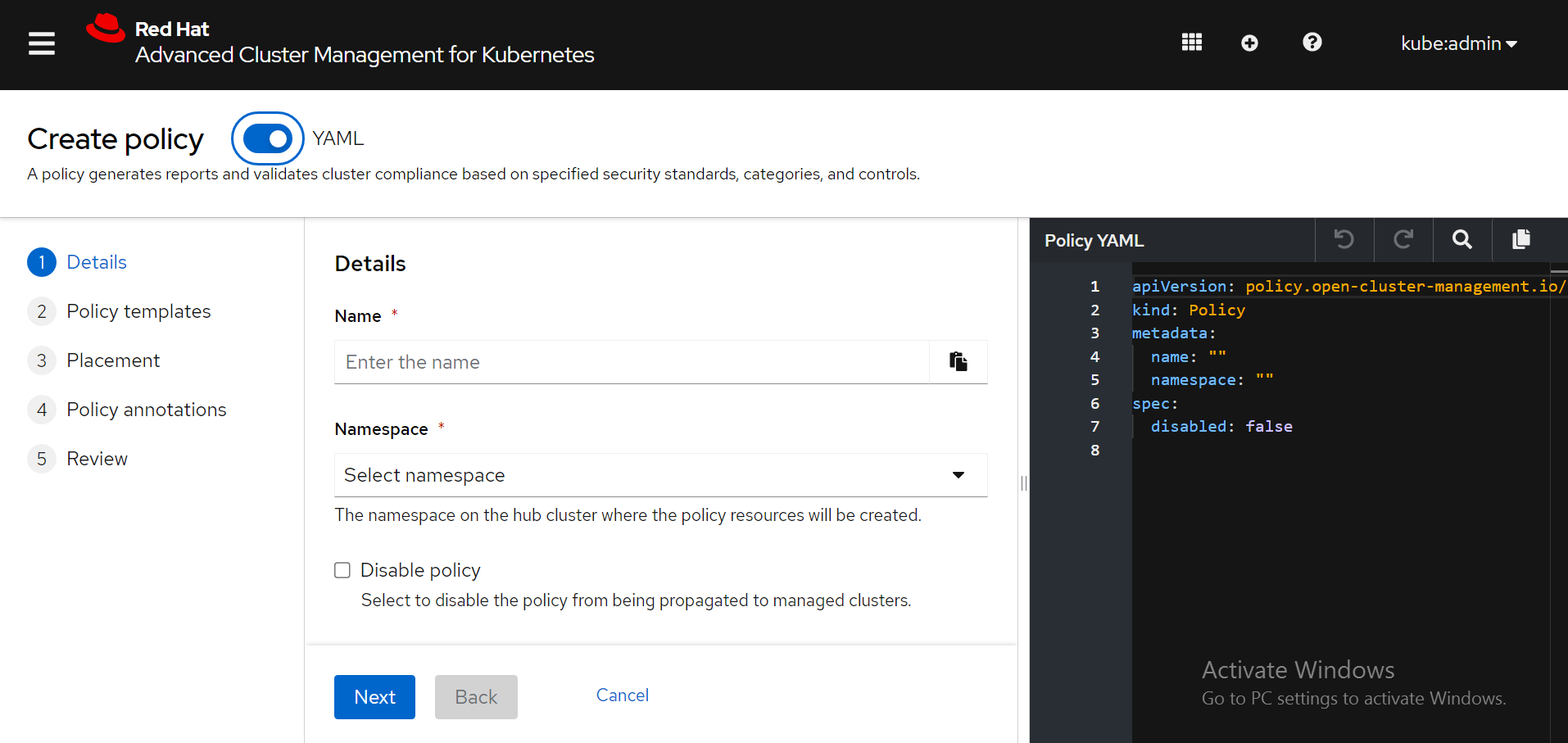Redo the YAML editor change

click(1403, 239)
